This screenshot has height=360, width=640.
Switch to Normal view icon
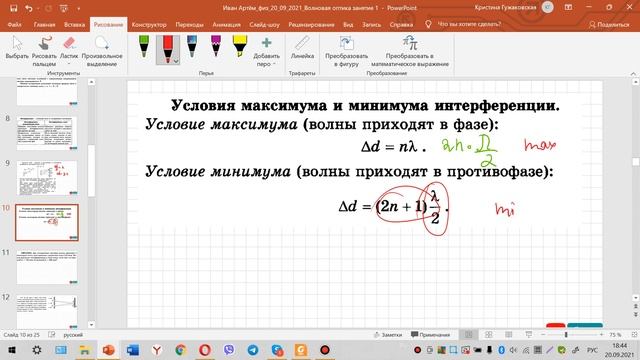[469, 335]
